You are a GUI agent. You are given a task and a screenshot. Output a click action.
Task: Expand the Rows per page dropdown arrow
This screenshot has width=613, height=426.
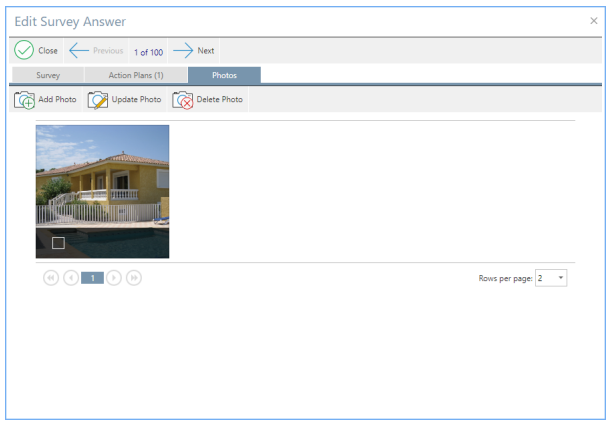[560, 278]
